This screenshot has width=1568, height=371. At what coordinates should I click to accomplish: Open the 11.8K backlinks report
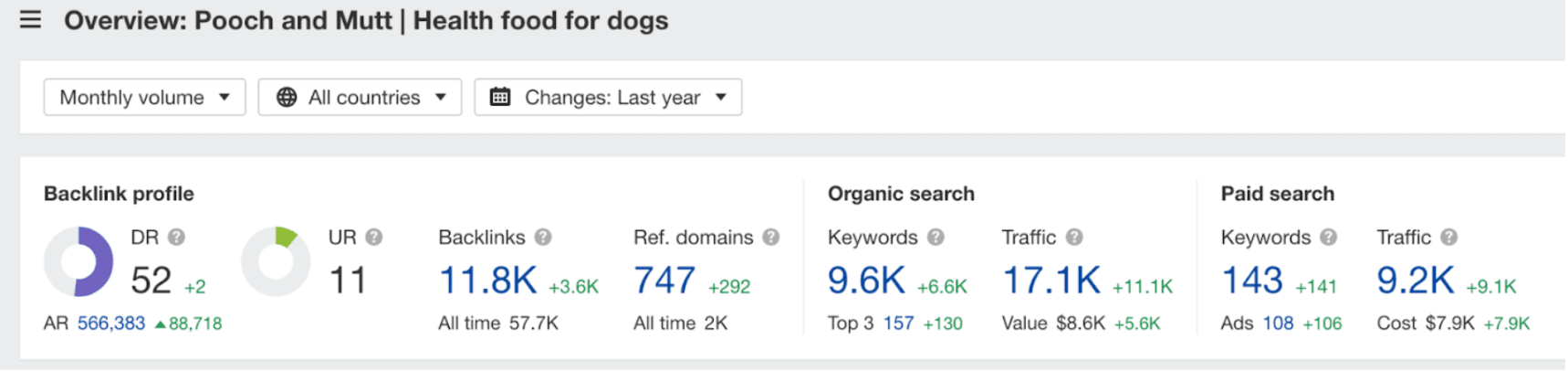pyautogui.click(x=487, y=281)
